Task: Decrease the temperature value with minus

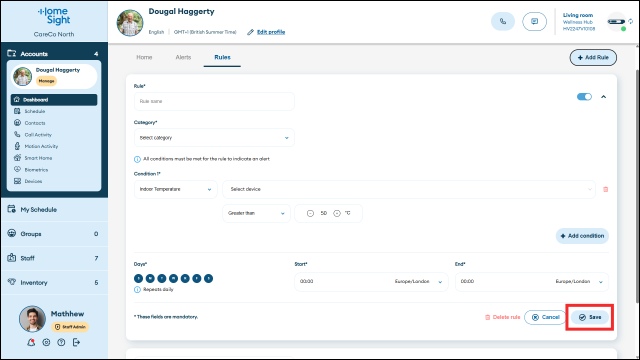Action: click(x=310, y=213)
